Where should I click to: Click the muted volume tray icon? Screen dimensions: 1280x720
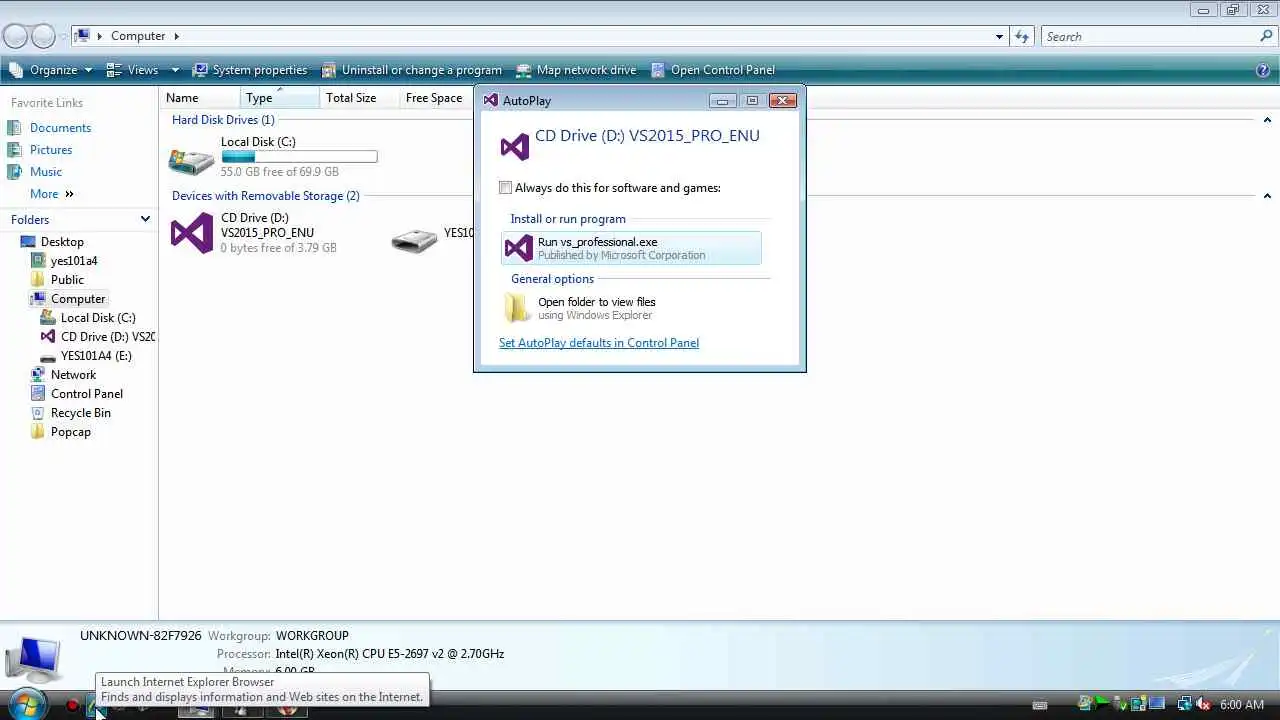pos(1203,705)
